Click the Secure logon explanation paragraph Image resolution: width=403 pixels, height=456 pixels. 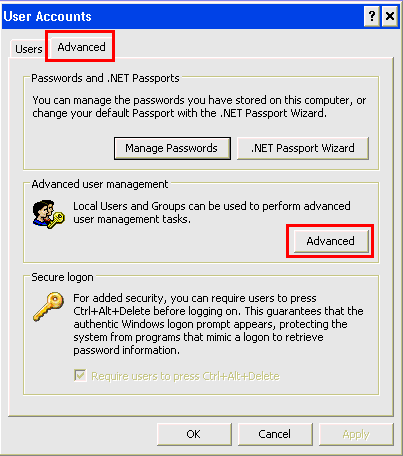click(x=218, y=324)
